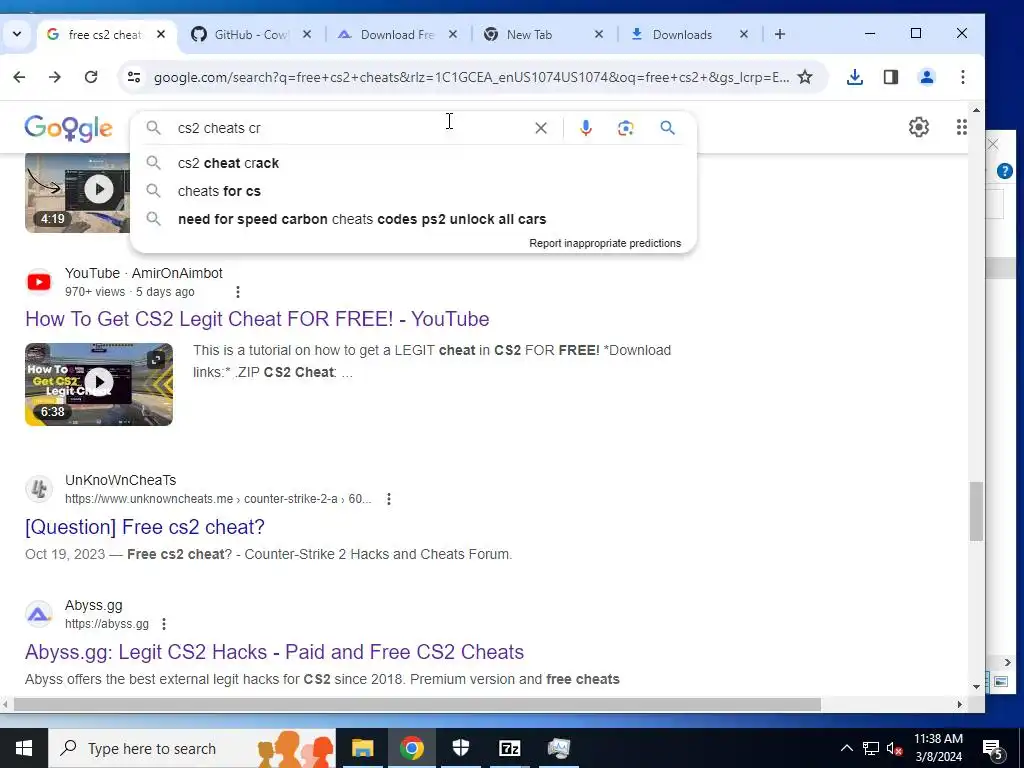The width and height of the screenshot is (1024, 768).
Task: Click the taskbar 'Type here to search' box
Action: point(192,748)
